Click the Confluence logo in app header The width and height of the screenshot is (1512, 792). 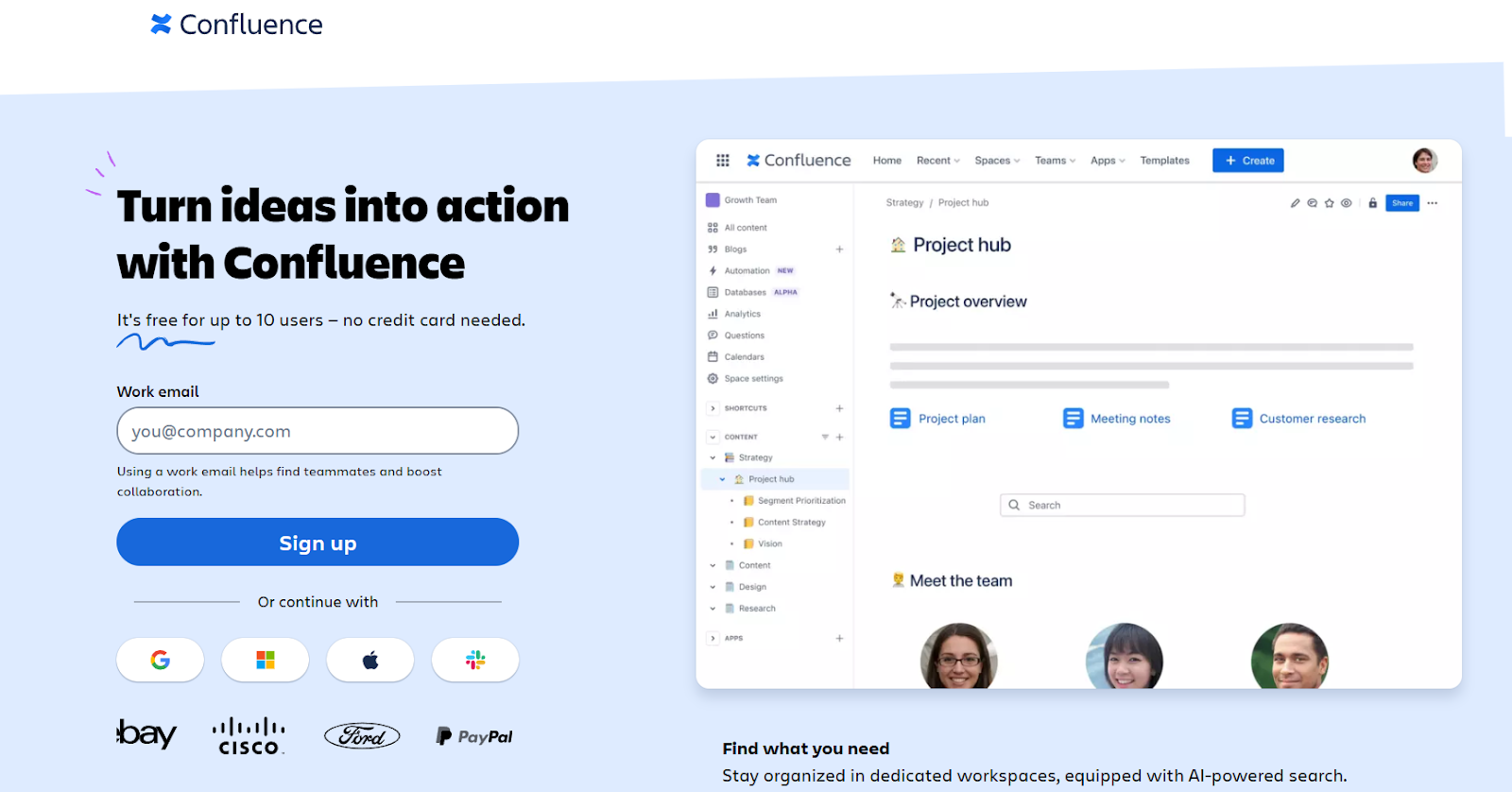(x=799, y=161)
